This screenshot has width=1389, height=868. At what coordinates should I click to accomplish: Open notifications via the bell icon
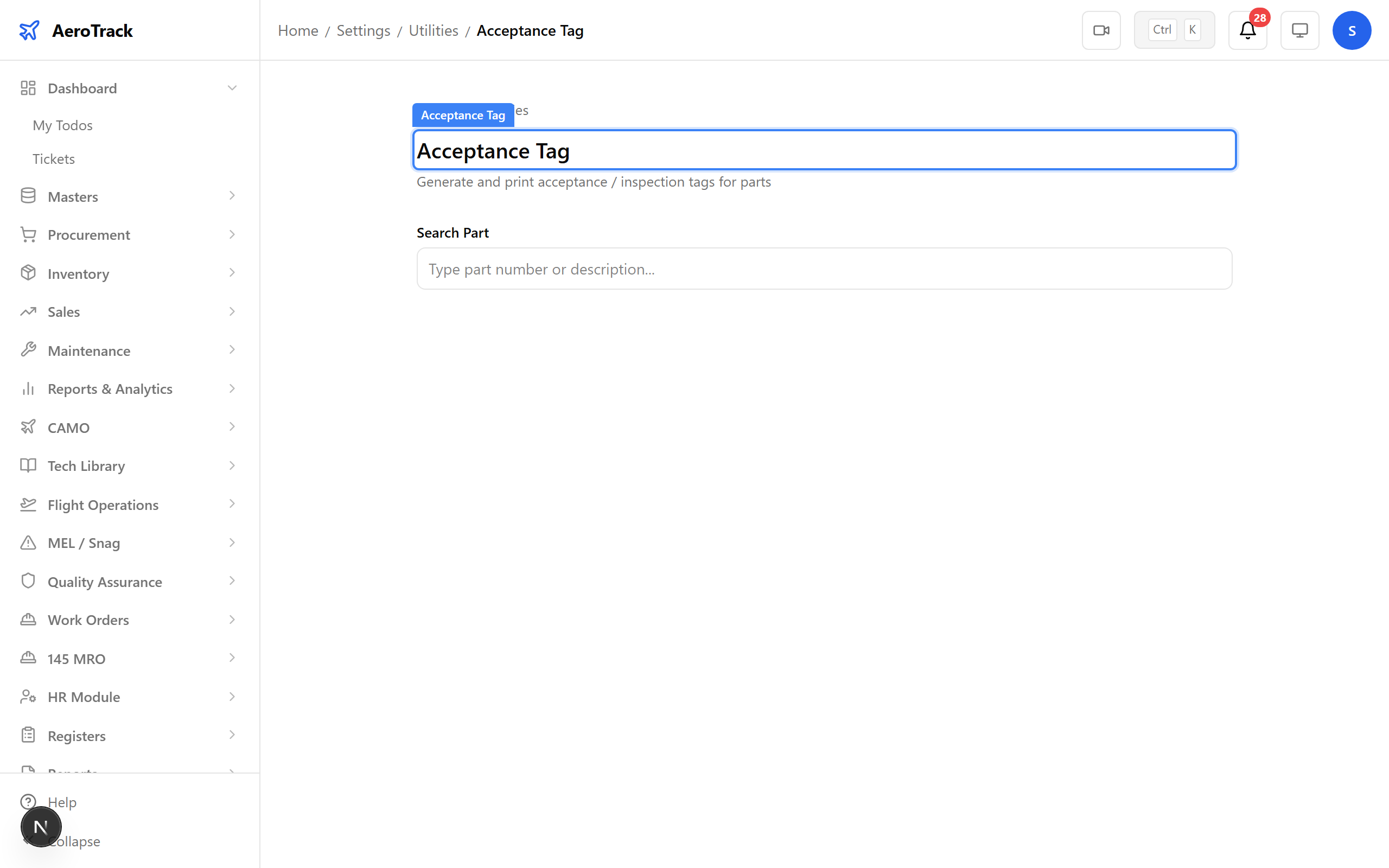[x=1247, y=31]
